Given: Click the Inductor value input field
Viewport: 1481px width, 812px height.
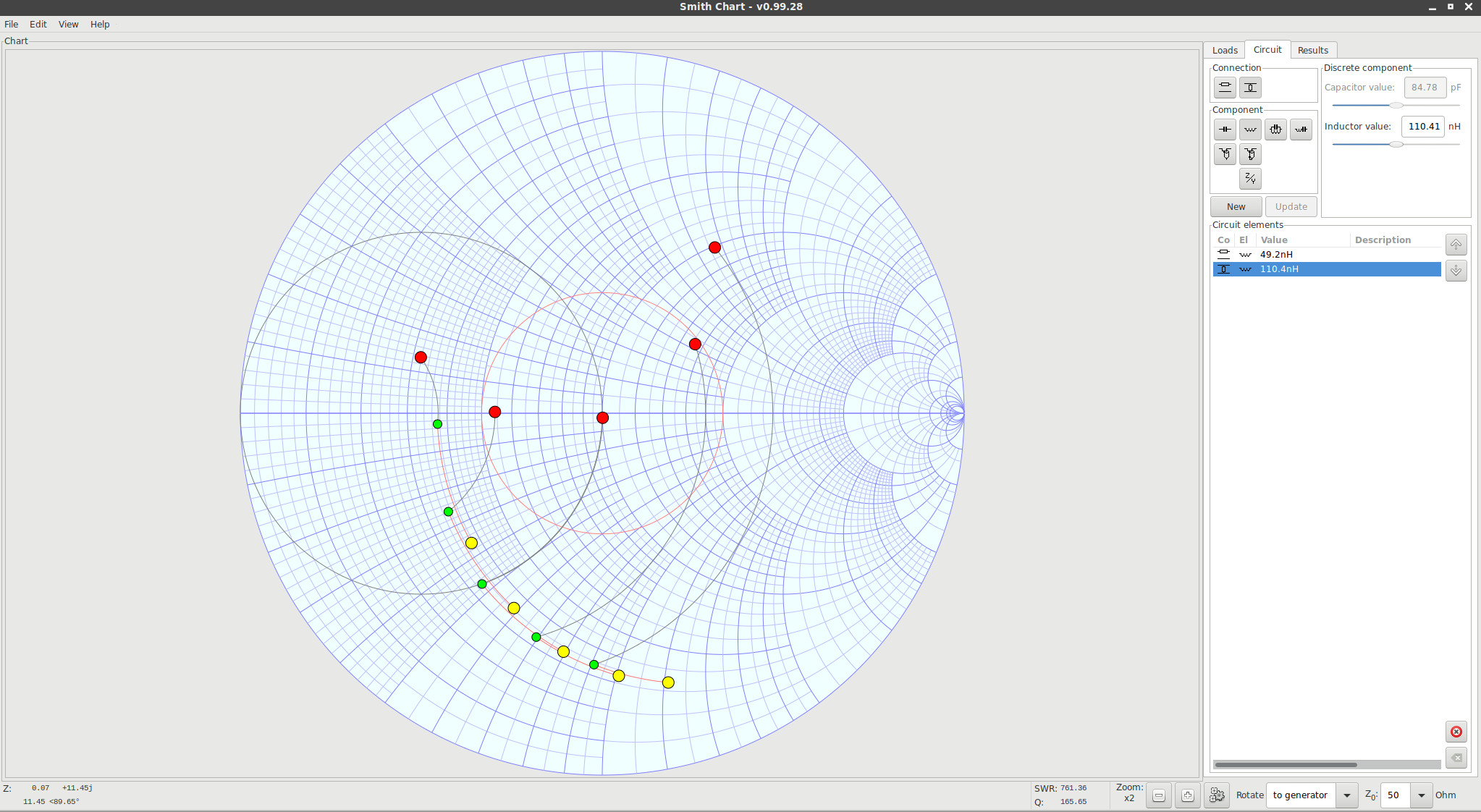Looking at the screenshot, I should pos(1423,127).
